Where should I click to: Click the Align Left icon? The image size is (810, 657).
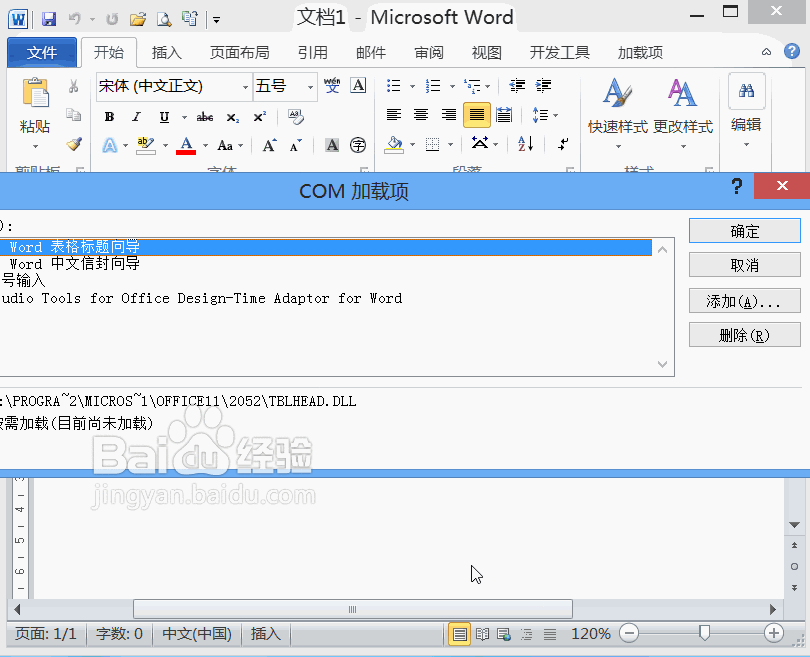click(394, 115)
